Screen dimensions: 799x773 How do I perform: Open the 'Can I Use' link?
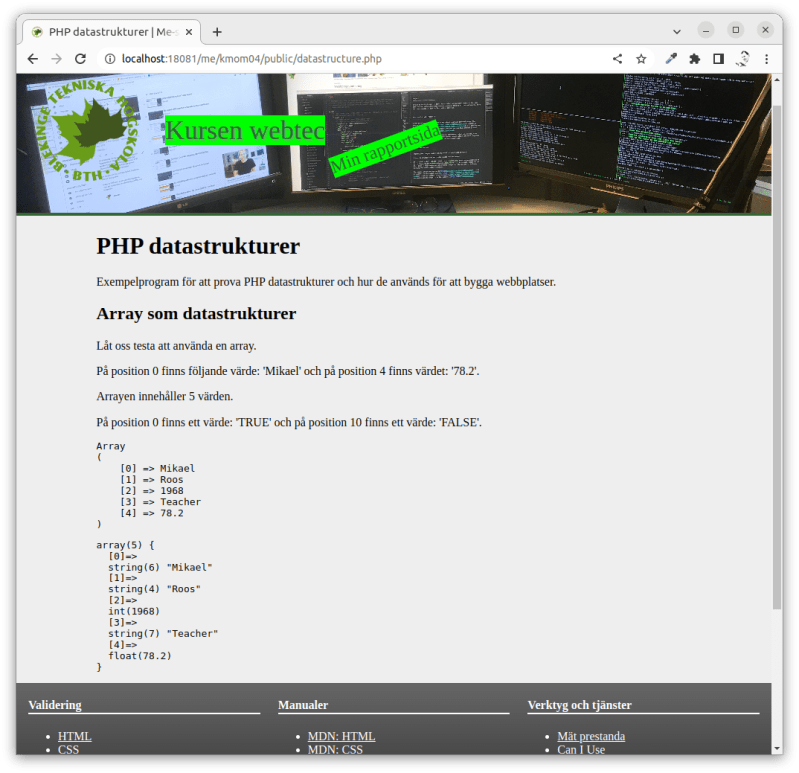[x=581, y=749]
